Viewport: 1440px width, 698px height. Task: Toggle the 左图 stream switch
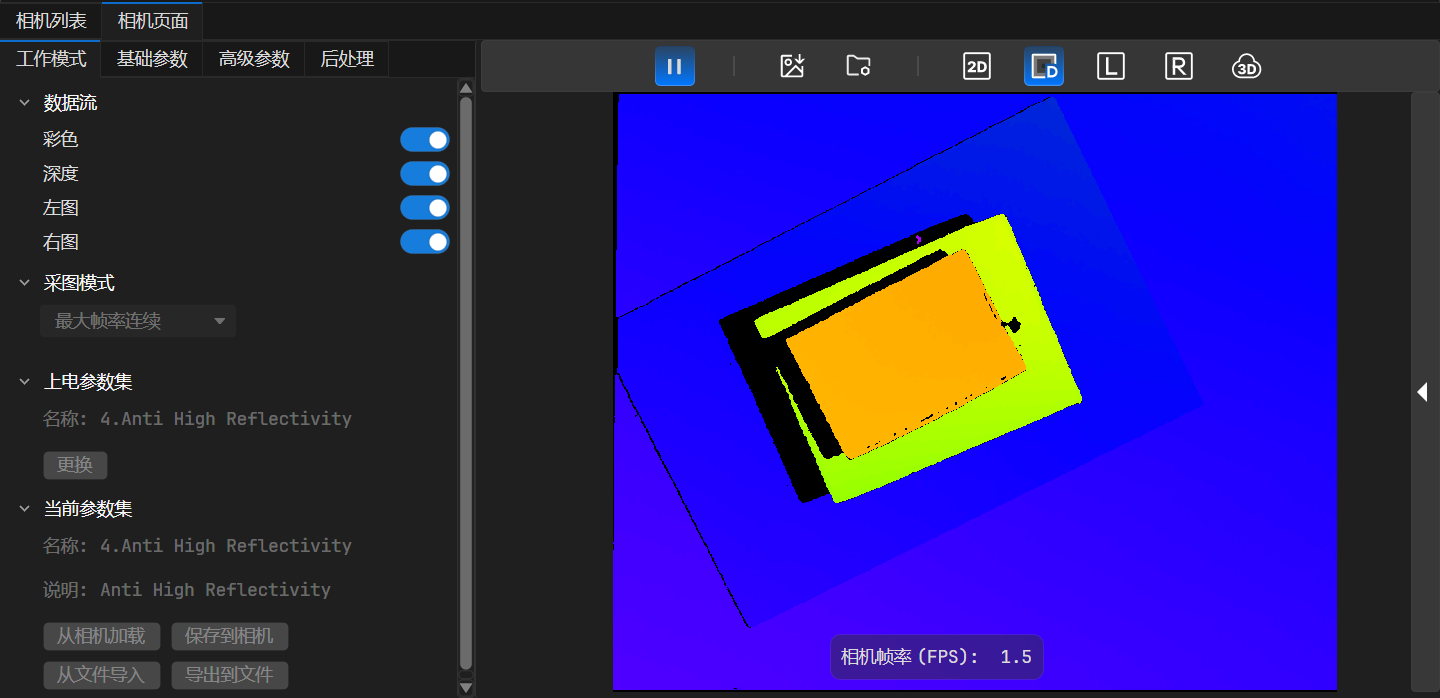[425, 208]
